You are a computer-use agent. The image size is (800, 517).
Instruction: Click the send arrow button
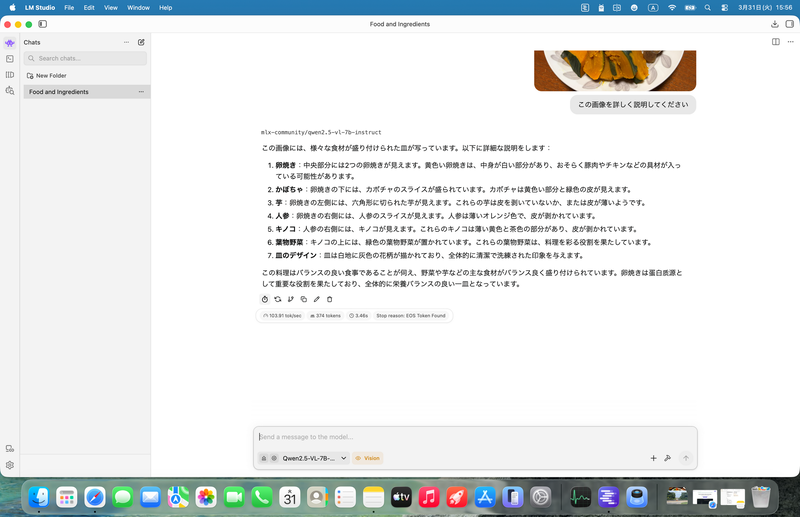pos(686,458)
